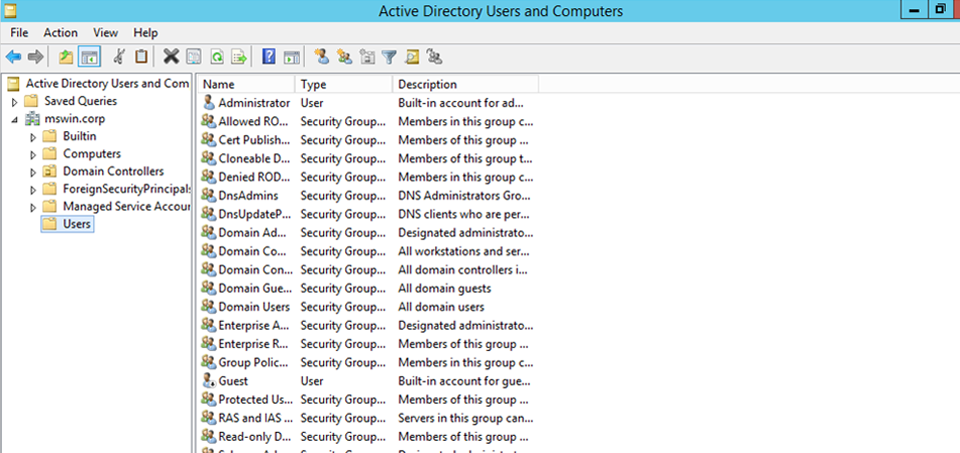Viewport: 960px width, 453px height.
Task: Sort by the Type column header
Action: coord(343,84)
